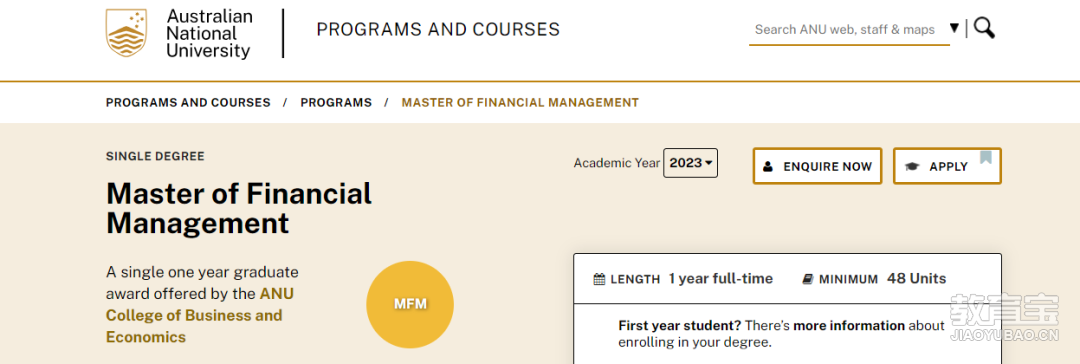This screenshot has width=1080, height=364.
Task: Open ANU College of Business and Economics link
Action: click(x=200, y=315)
